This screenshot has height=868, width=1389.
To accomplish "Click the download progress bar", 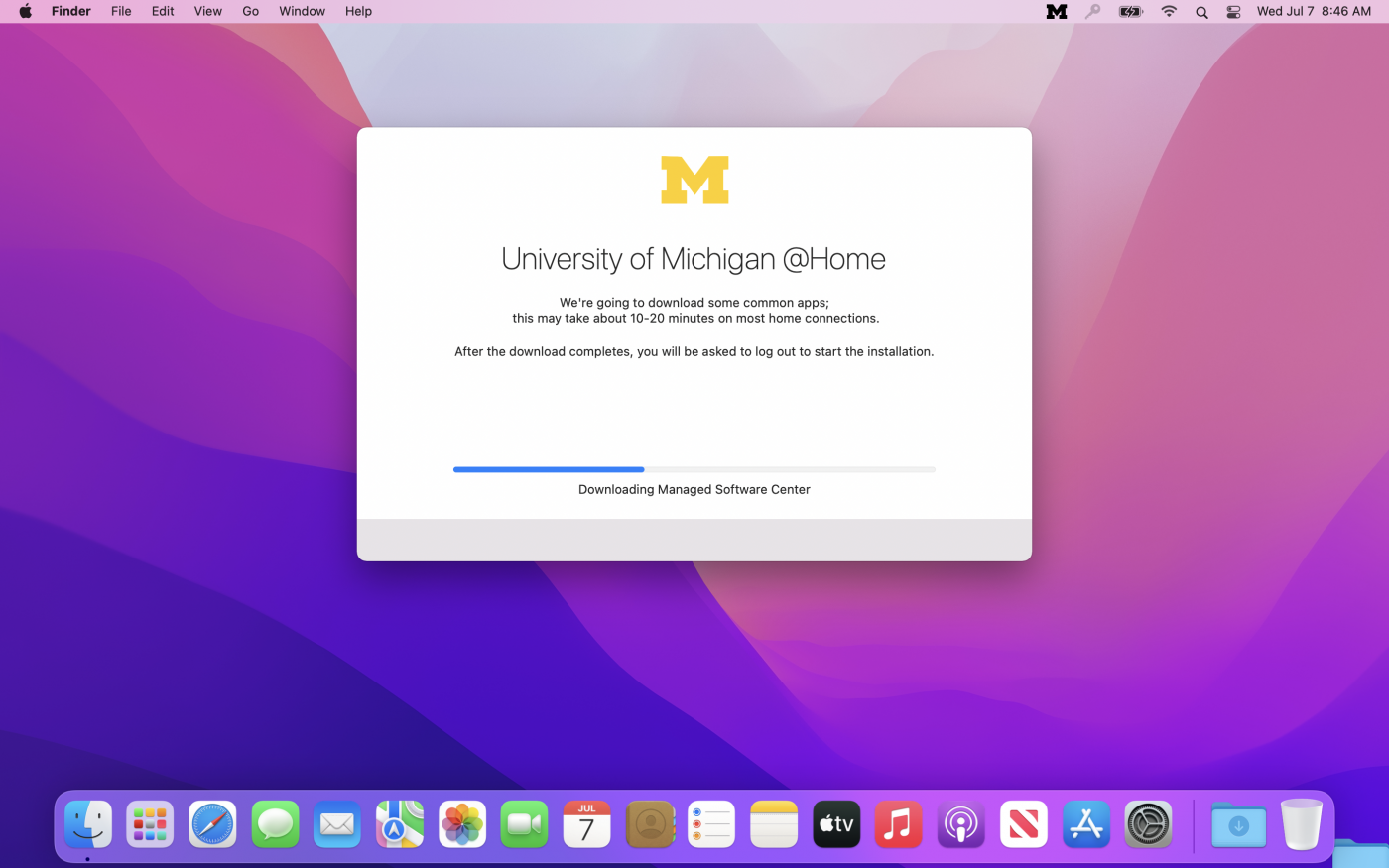I will click(694, 469).
